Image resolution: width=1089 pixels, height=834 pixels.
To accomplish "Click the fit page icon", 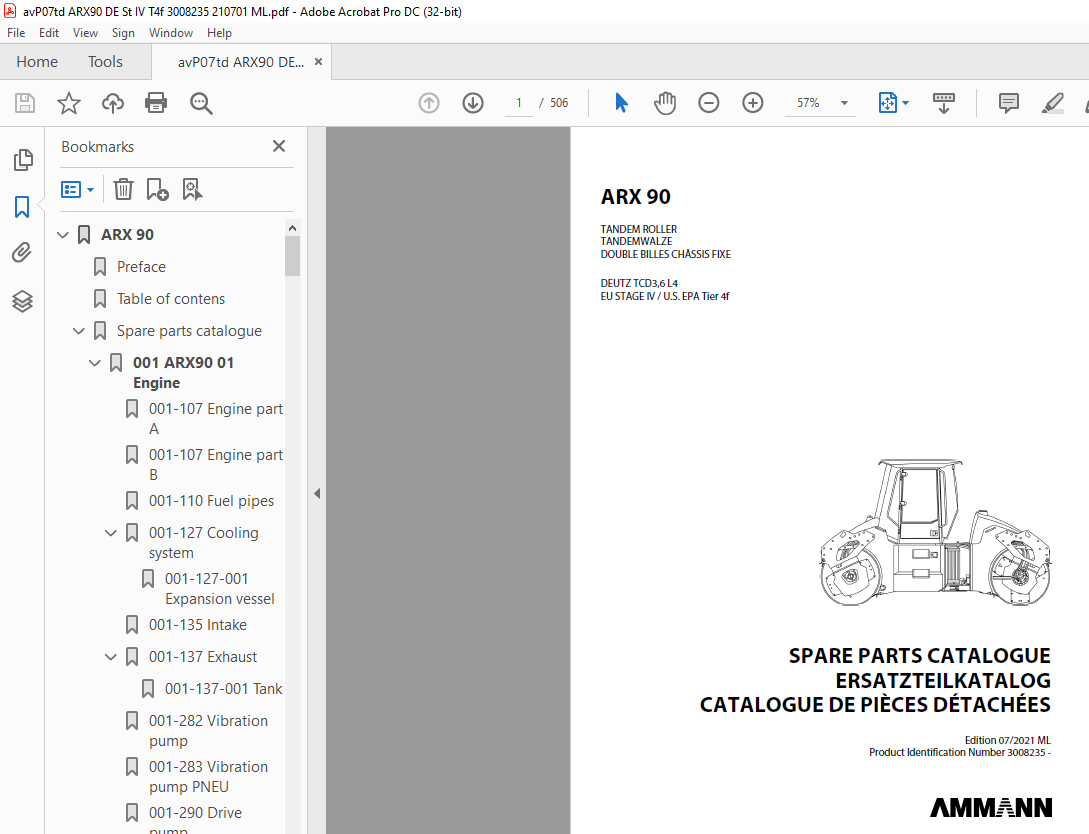I will (888, 103).
